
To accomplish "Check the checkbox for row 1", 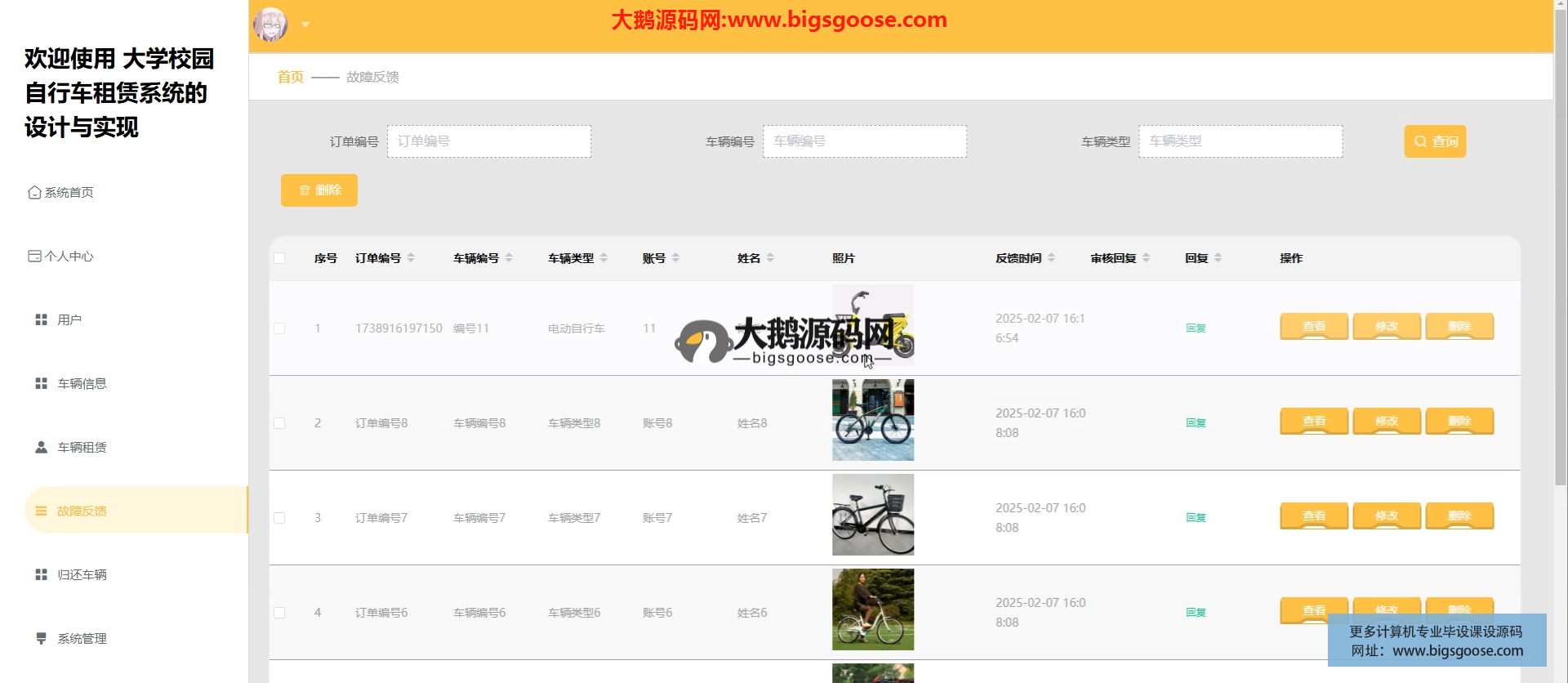I will click(x=279, y=328).
